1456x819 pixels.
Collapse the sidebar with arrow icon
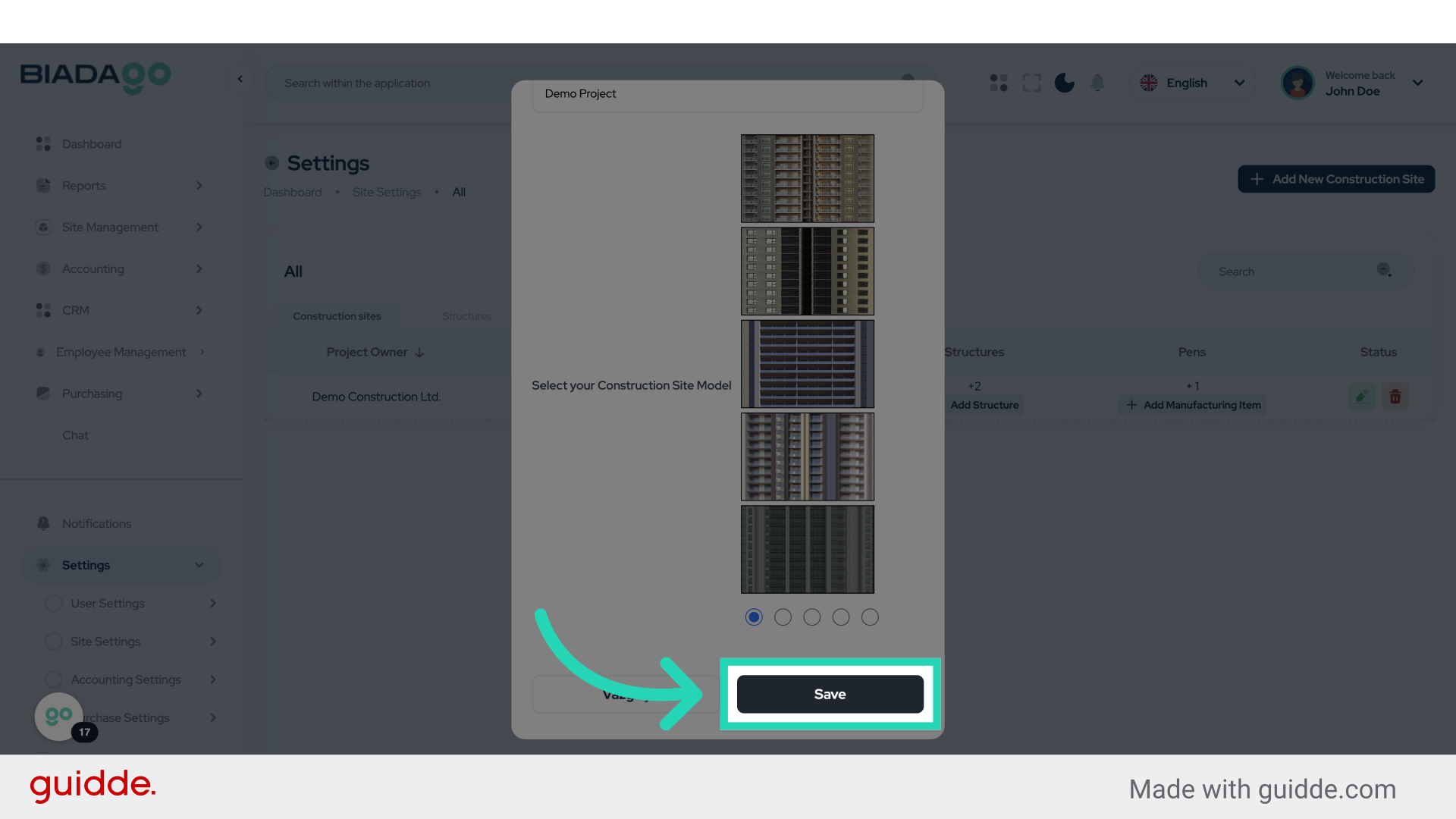point(240,79)
